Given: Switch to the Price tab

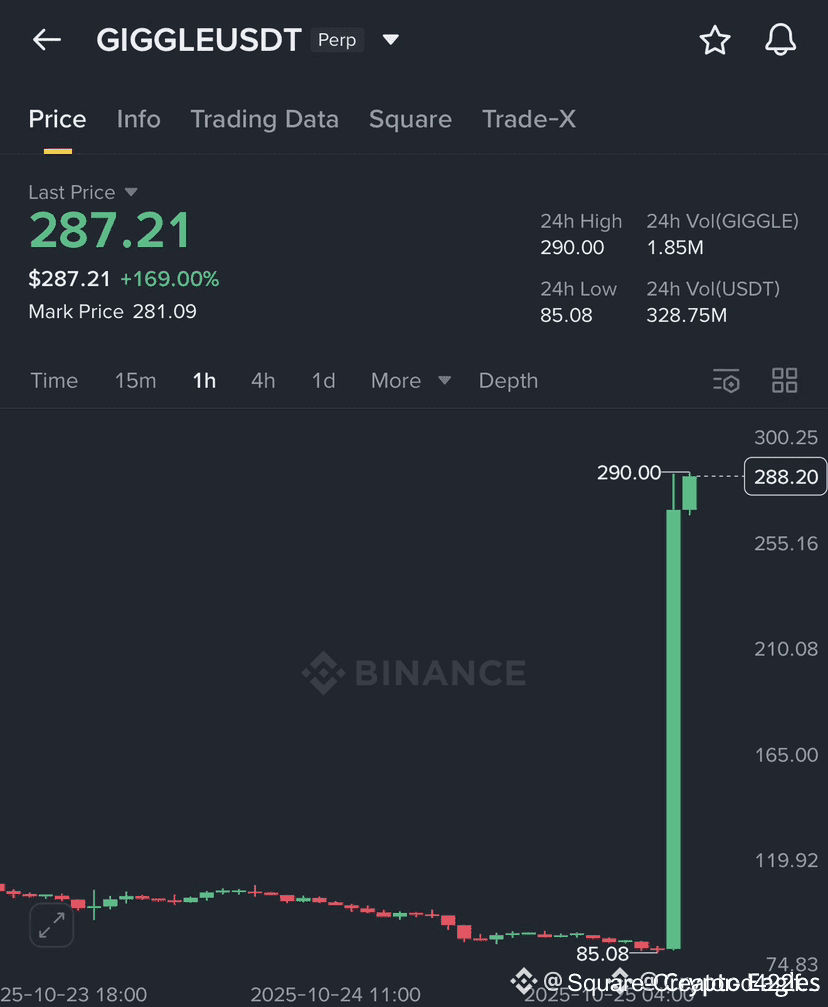Looking at the screenshot, I should pos(57,119).
